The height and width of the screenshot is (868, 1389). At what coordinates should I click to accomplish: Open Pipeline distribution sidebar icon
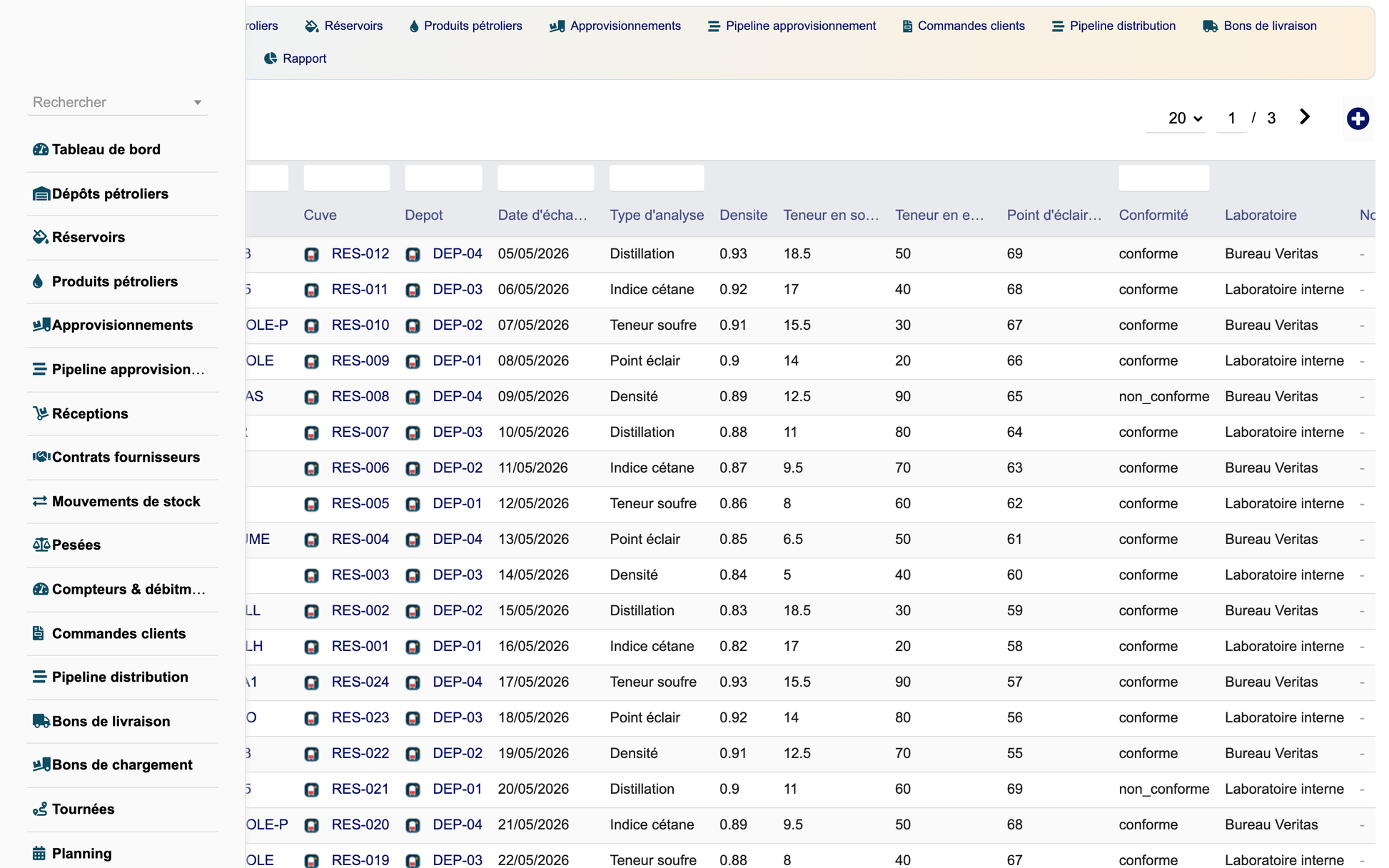[x=39, y=677]
